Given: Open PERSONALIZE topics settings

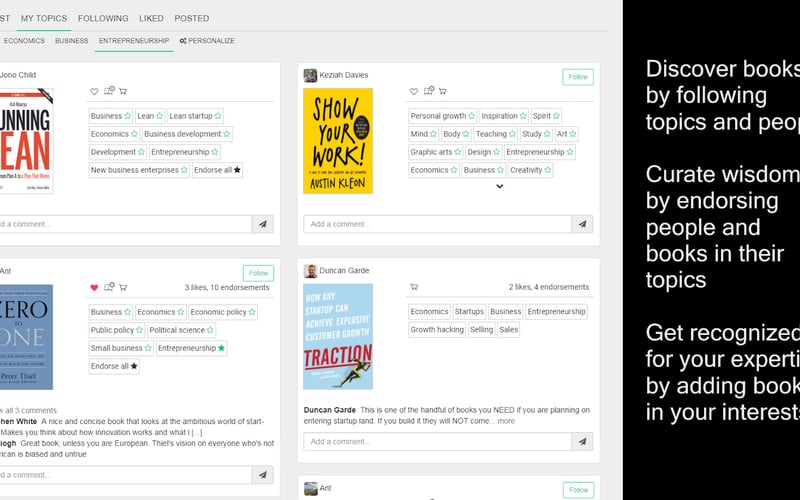Looking at the screenshot, I should 207,41.
